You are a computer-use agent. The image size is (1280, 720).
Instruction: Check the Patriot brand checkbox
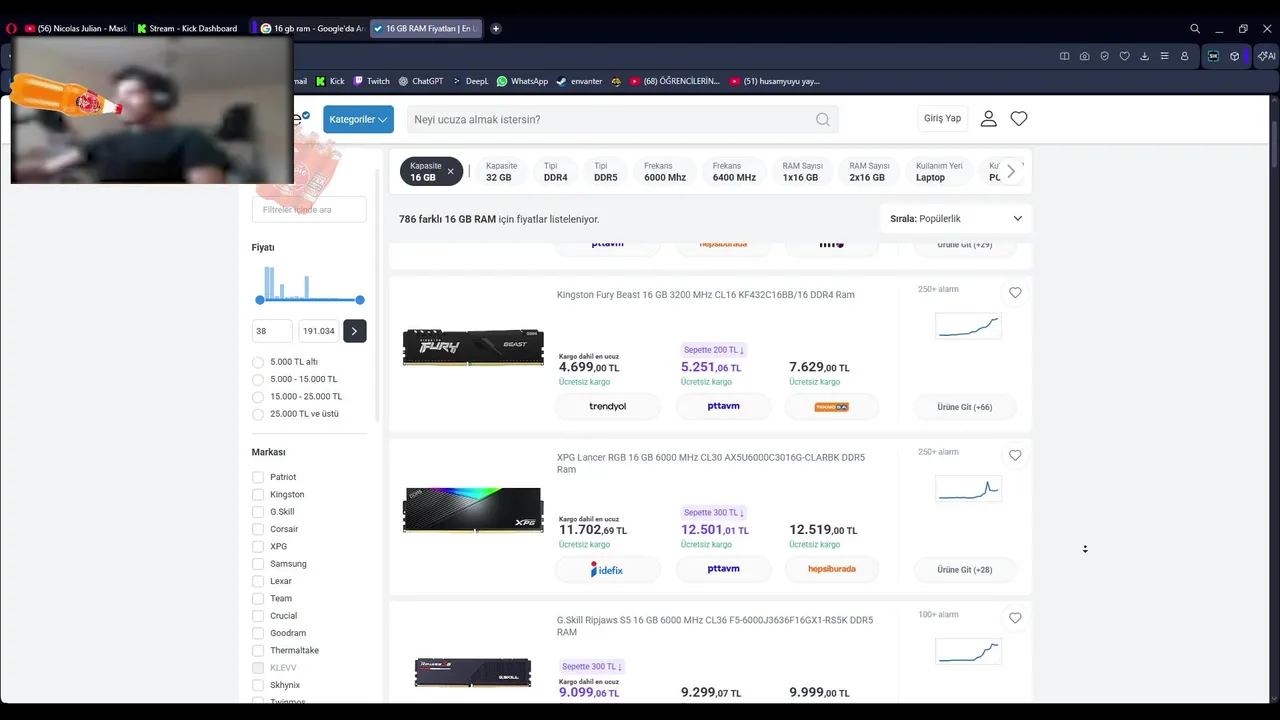click(x=258, y=477)
